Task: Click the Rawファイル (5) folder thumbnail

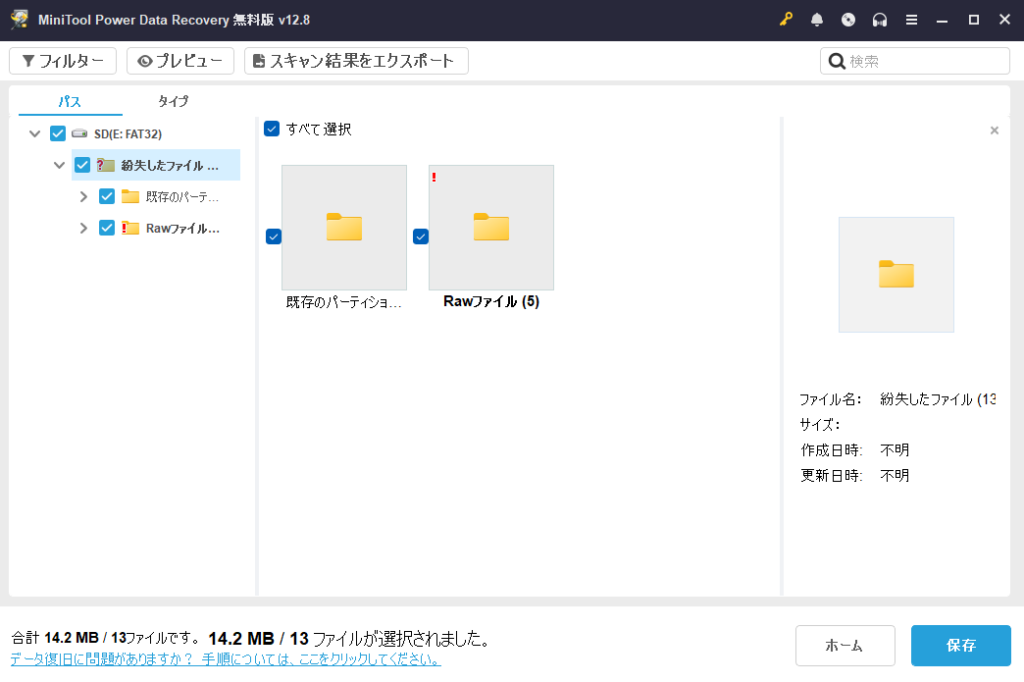Action: [491, 228]
